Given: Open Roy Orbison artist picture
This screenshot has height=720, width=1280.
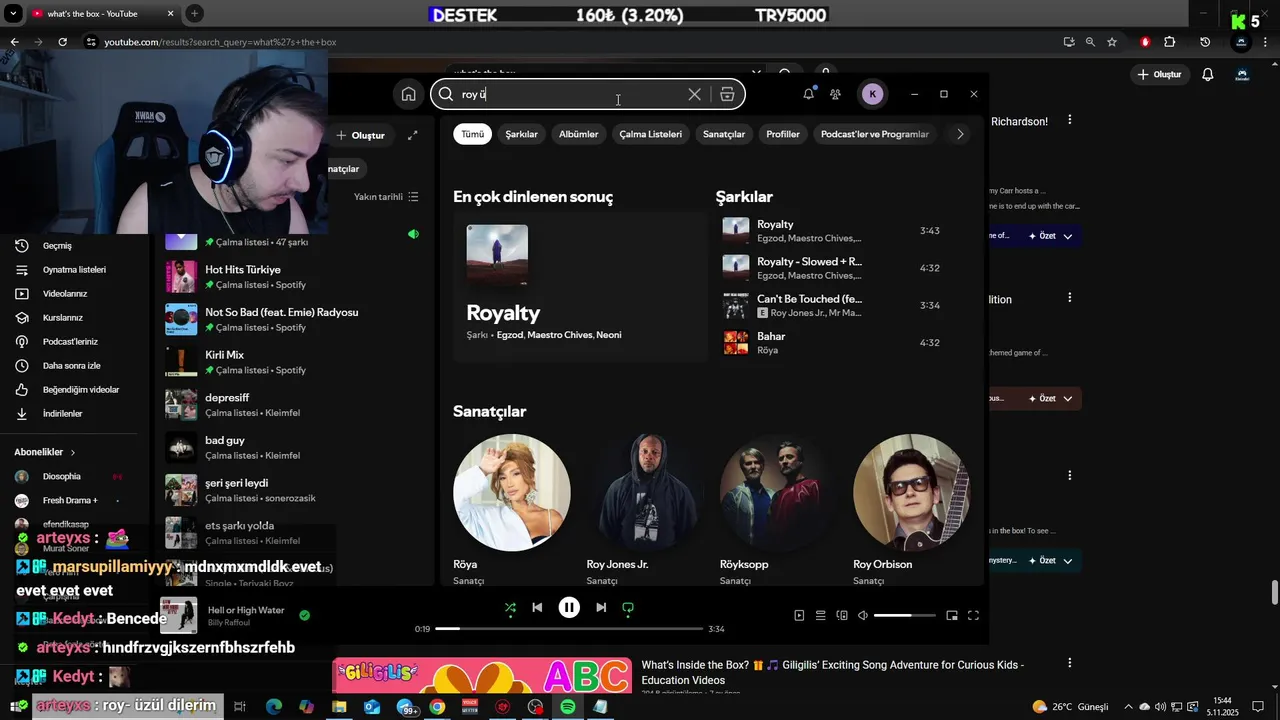Looking at the screenshot, I should coord(912,492).
